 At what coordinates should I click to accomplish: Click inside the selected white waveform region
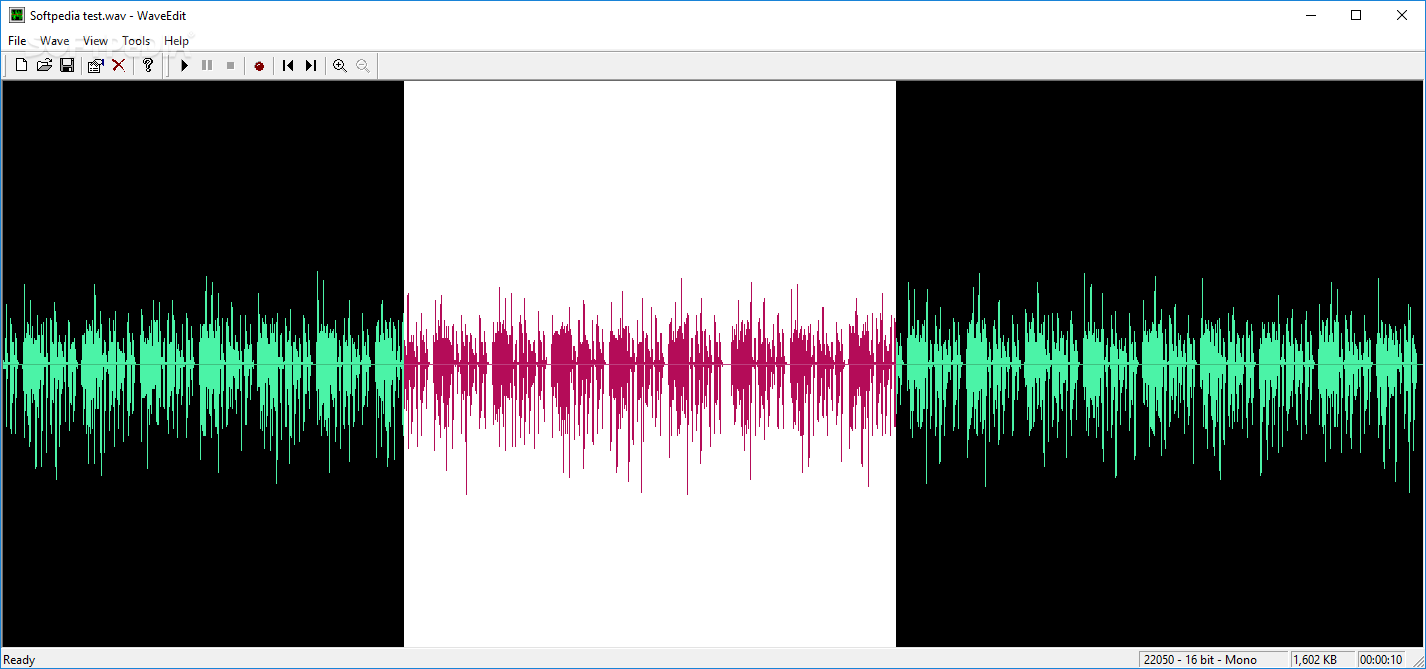pos(650,364)
